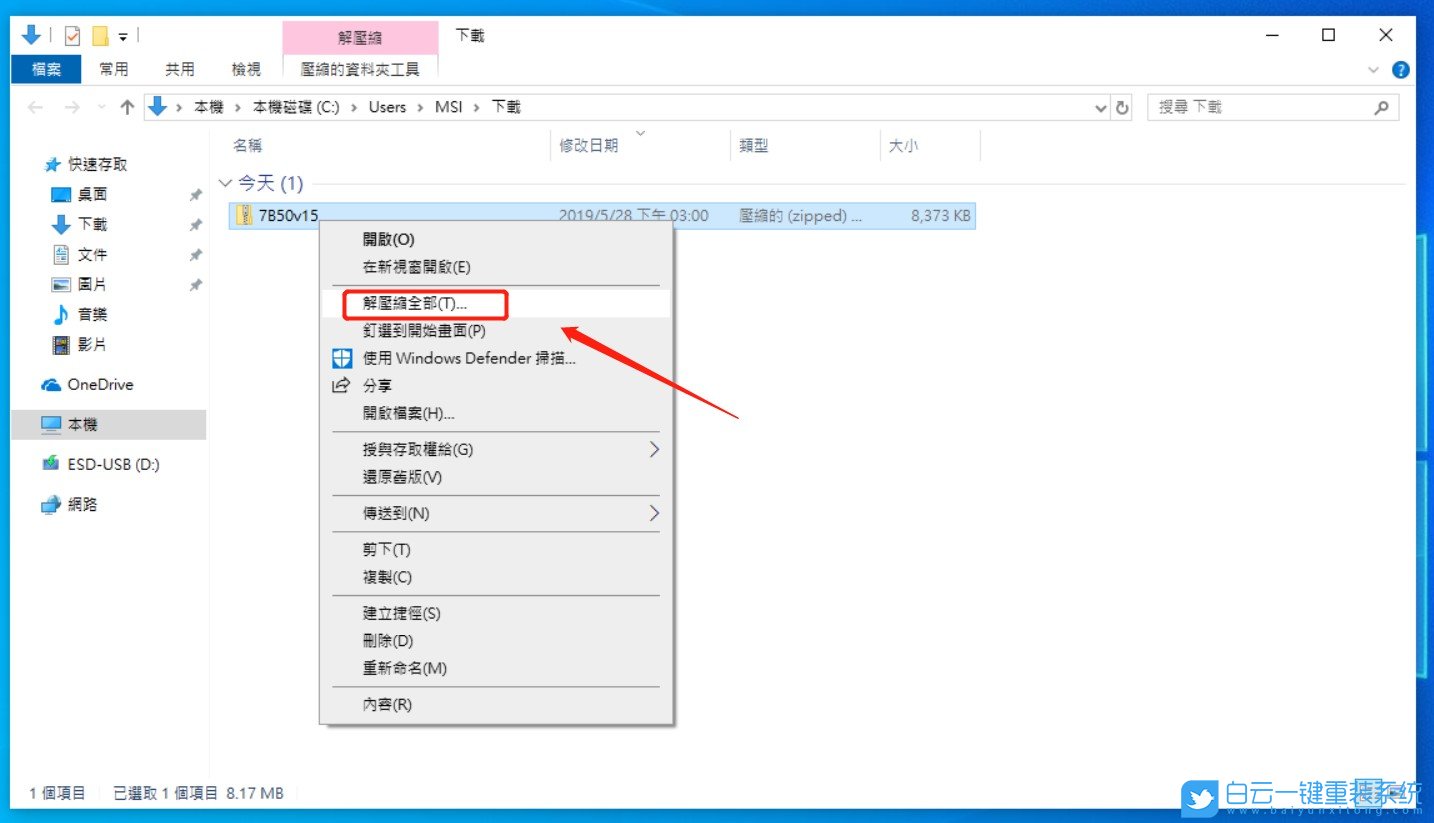Screen dimensions: 1434x823
Task: Click the refresh button beside address bar
Action: point(1123,108)
